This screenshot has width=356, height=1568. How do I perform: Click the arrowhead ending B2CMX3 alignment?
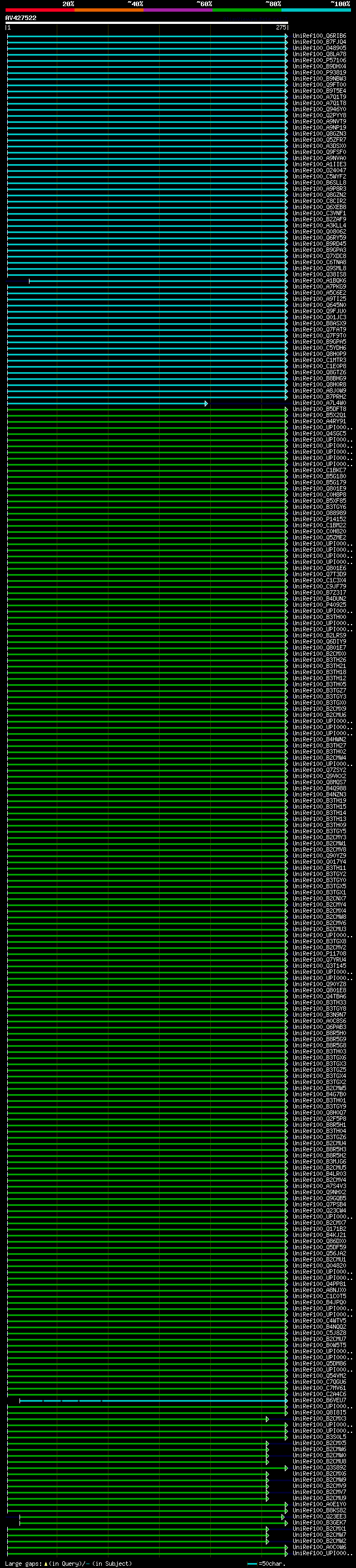click(267, 1419)
